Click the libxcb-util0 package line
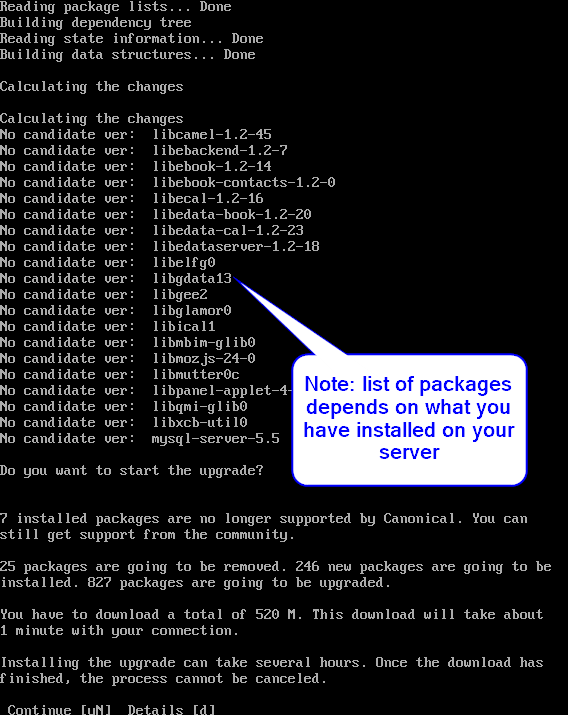The image size is (568, 715). pyautogui.click(x=124, y=422)
